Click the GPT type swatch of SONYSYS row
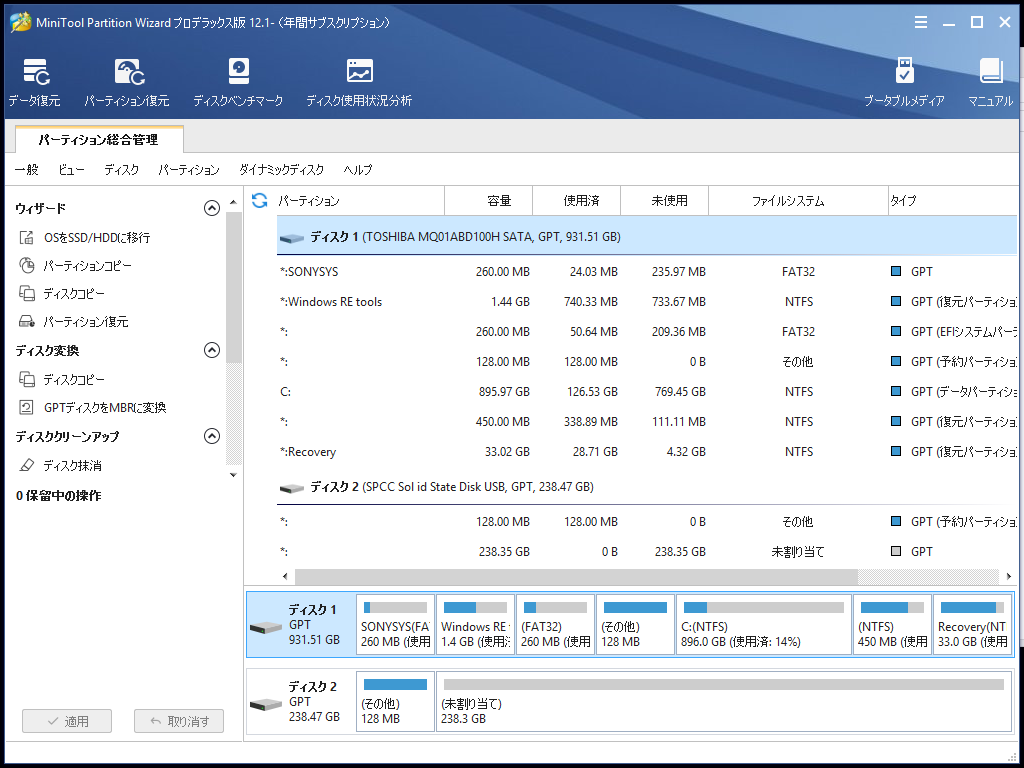Image resolution: width=1024 pixels, height=768 pixels. 896,272
